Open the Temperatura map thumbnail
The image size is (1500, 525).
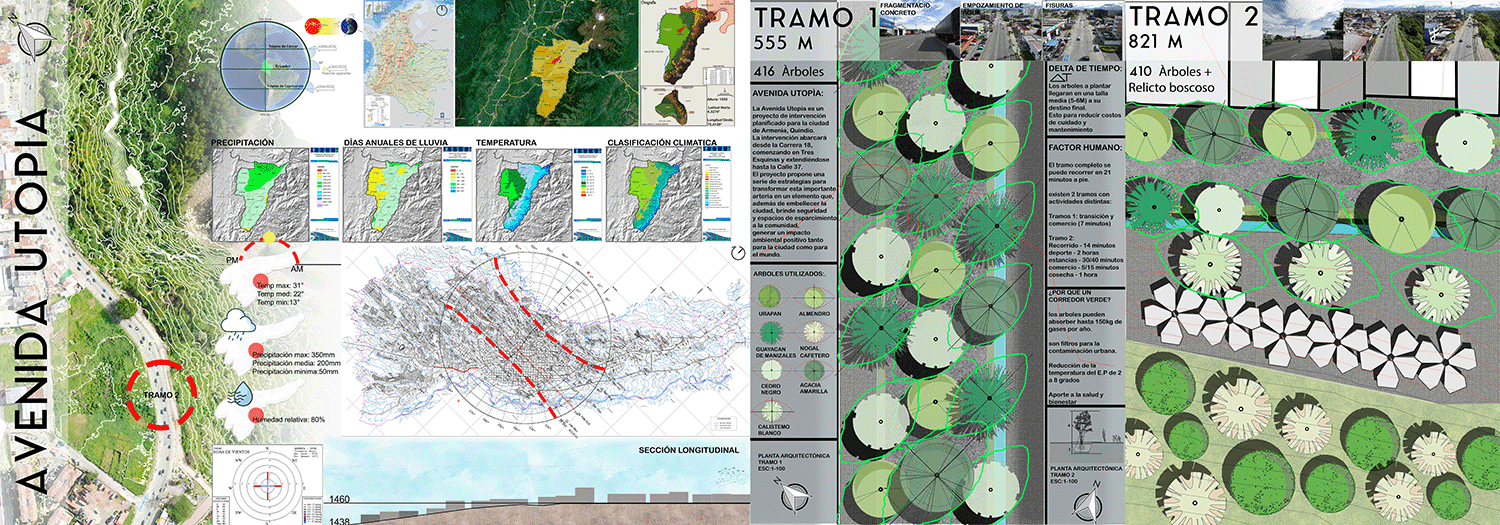click(x=522, y=194)
